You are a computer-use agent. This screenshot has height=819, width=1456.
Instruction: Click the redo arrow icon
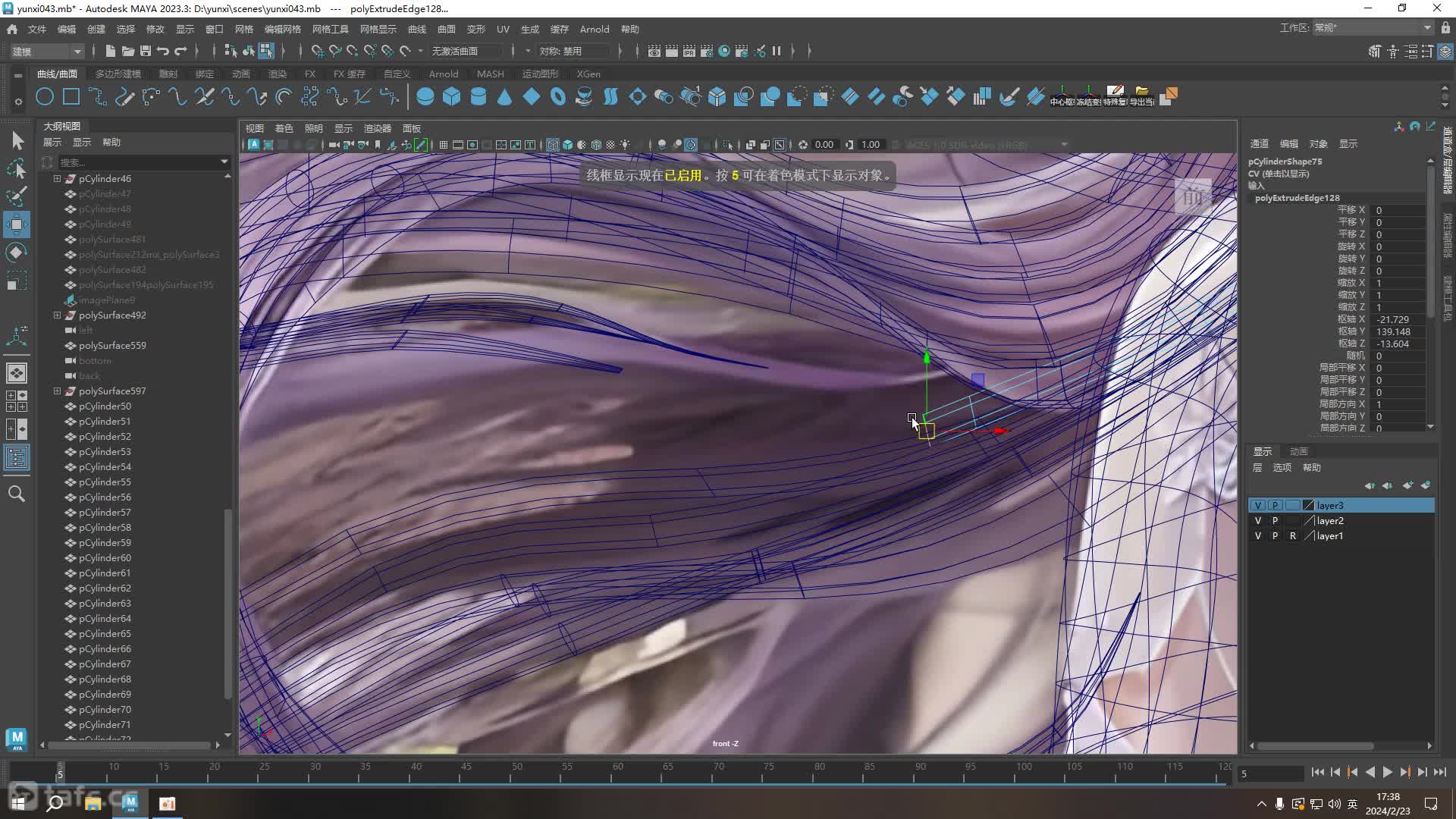pos(180,51)
